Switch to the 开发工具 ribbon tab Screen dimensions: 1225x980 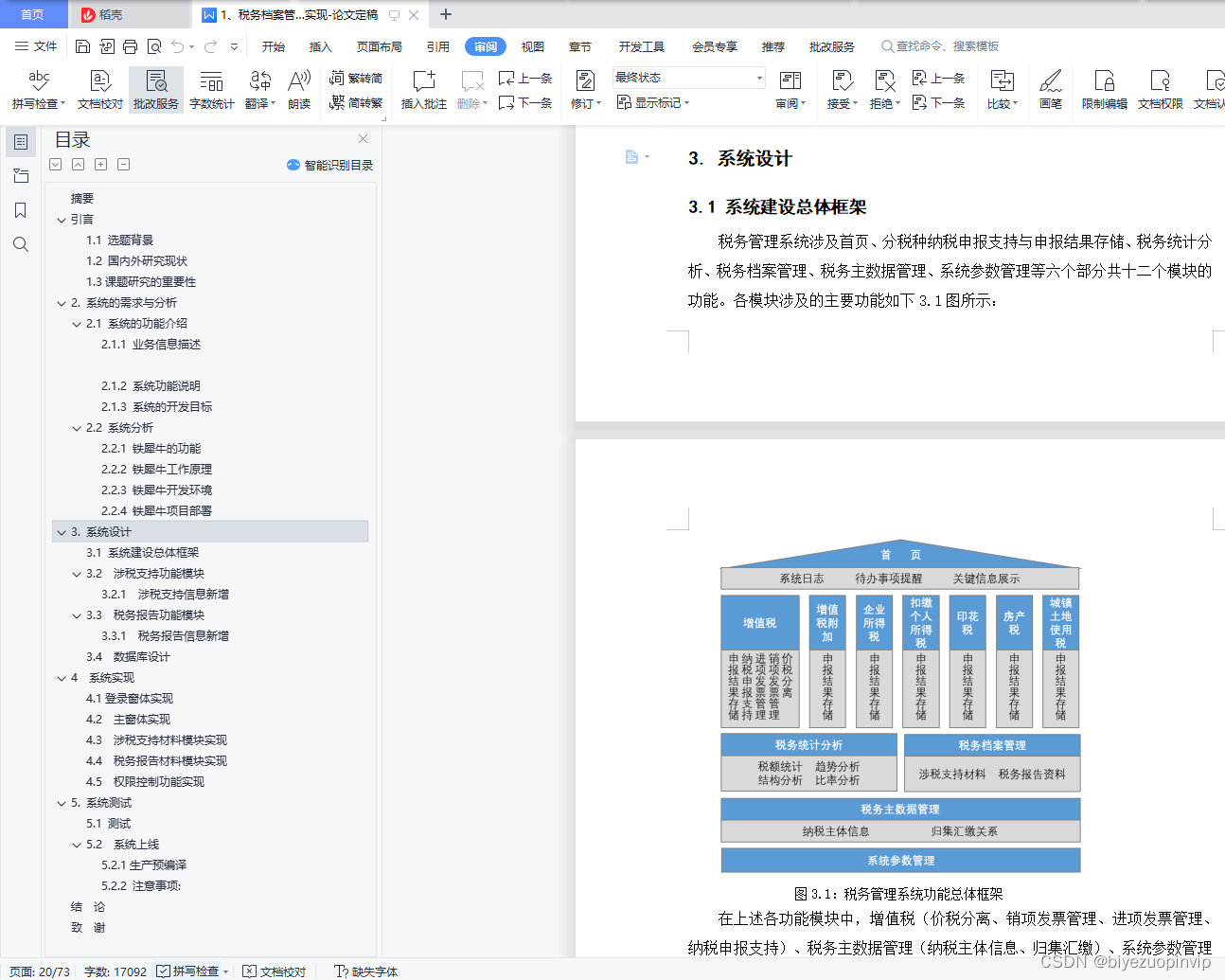coord(642,46)
